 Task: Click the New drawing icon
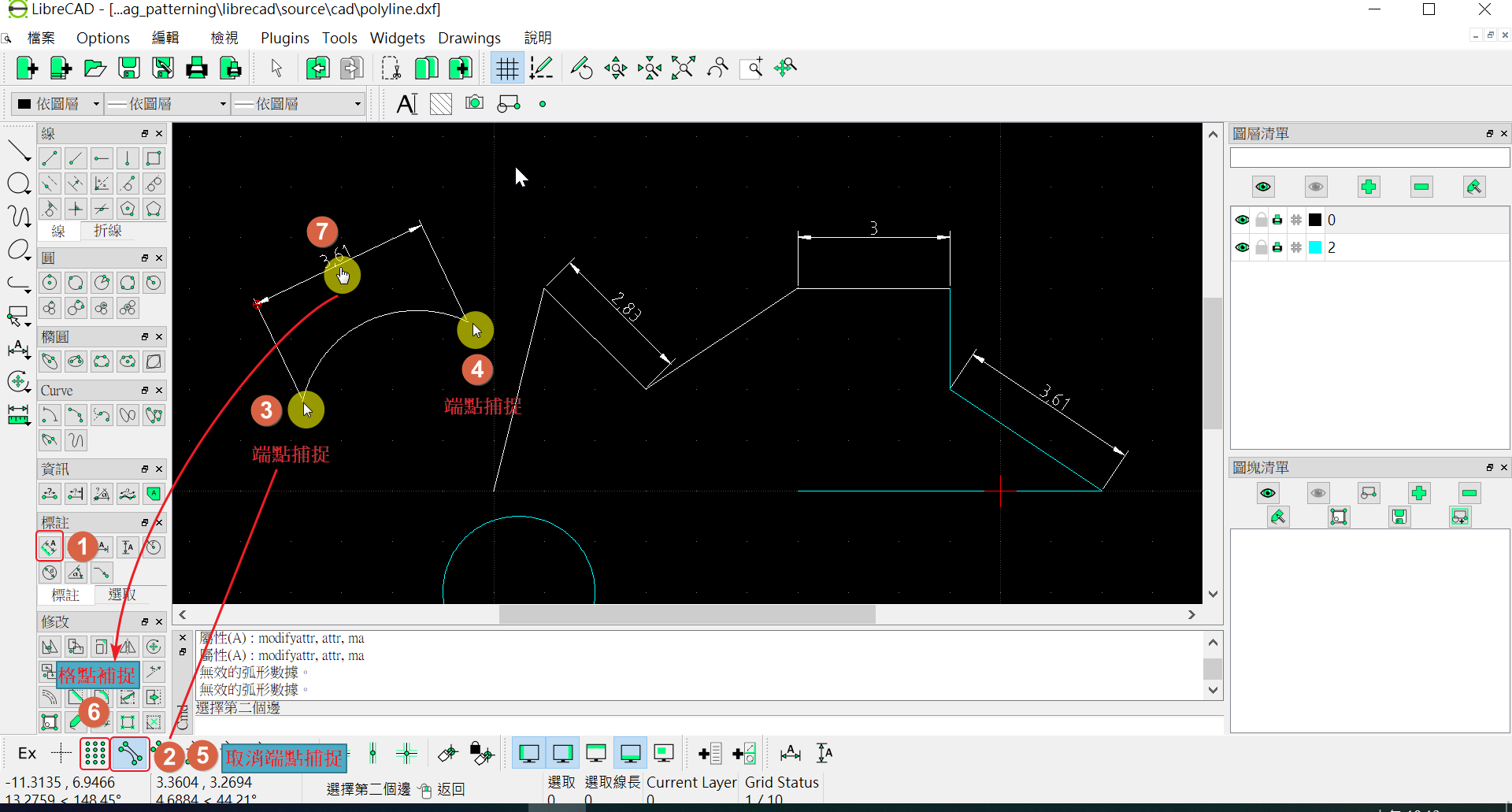(27, 69)
